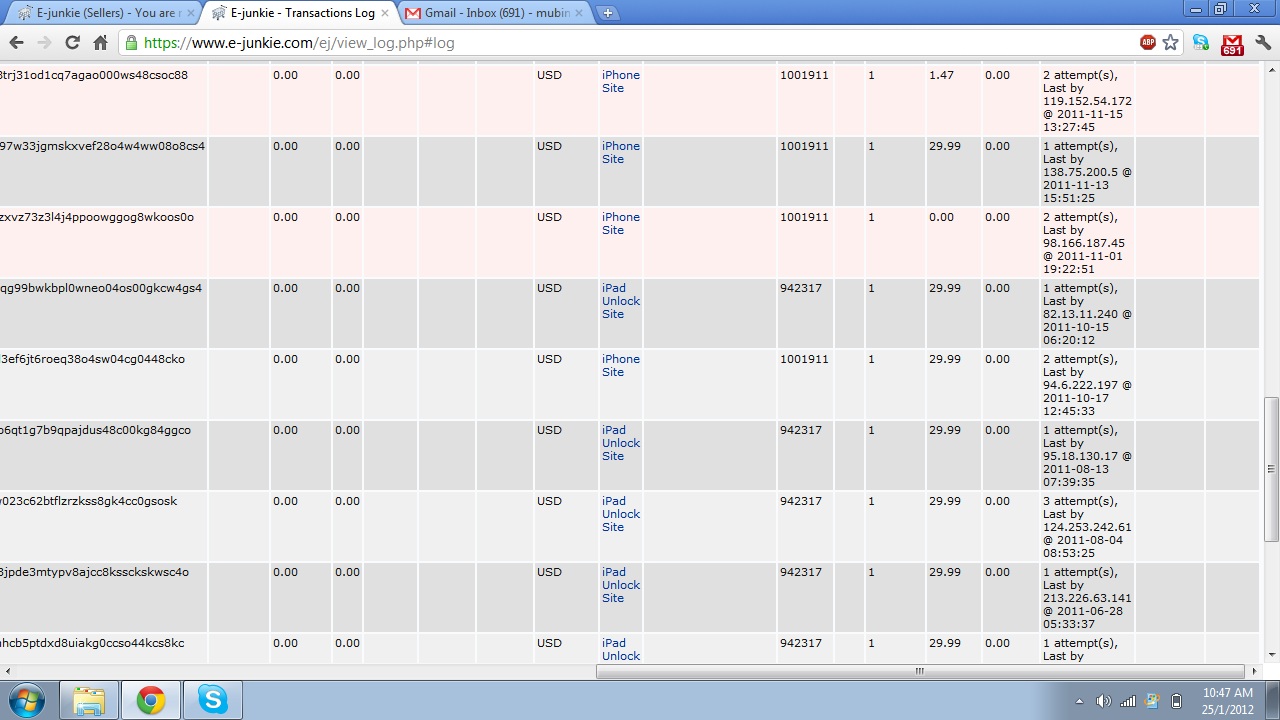
Task: Open iPad Unlock Site link for 023c62btflzrzkss
Action: point(620,514)
